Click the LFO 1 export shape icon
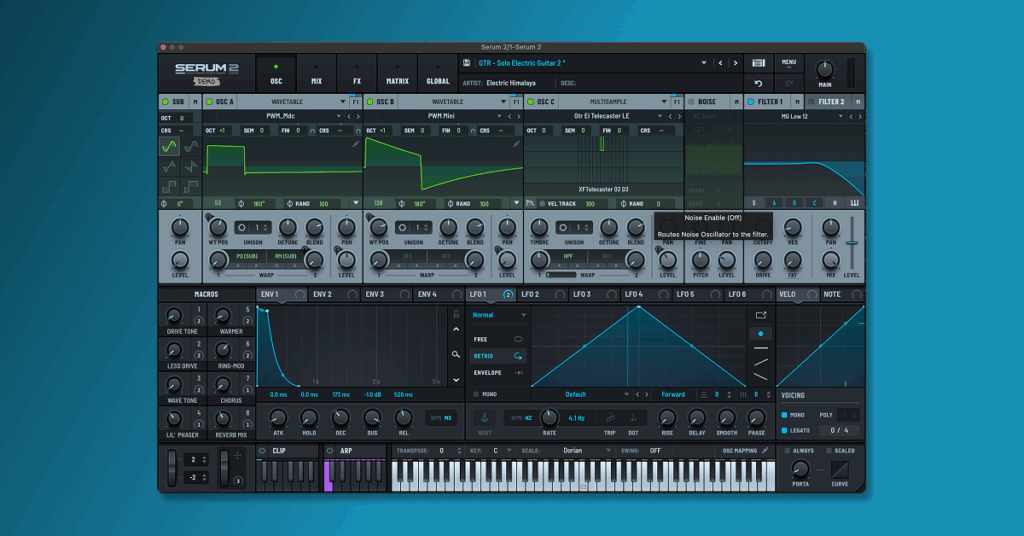Viewport: 1024px width, 536px height. (x=761, y=315)
